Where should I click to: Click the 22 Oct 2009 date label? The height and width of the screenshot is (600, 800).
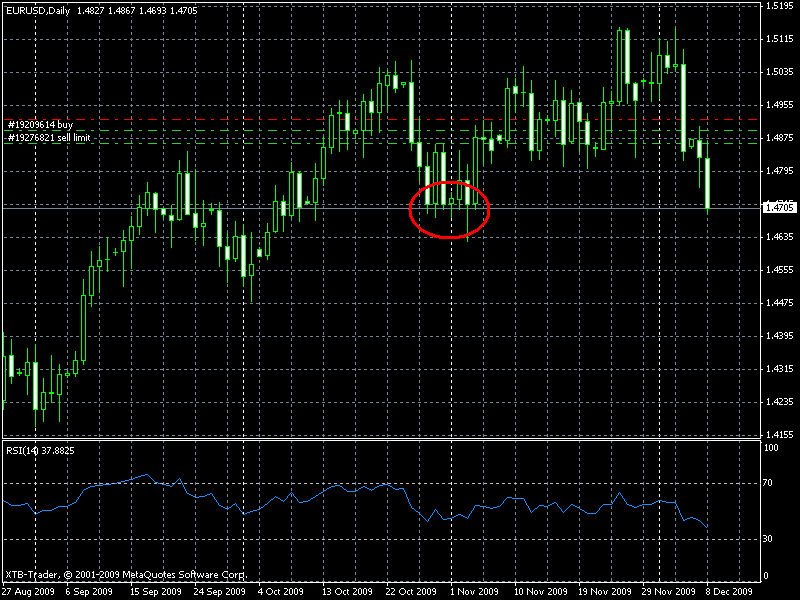point(411,592)
